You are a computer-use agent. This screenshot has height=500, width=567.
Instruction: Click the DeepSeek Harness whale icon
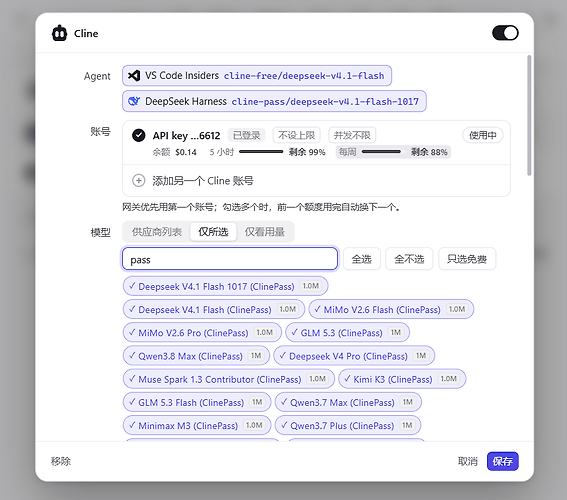click(134, 101)
